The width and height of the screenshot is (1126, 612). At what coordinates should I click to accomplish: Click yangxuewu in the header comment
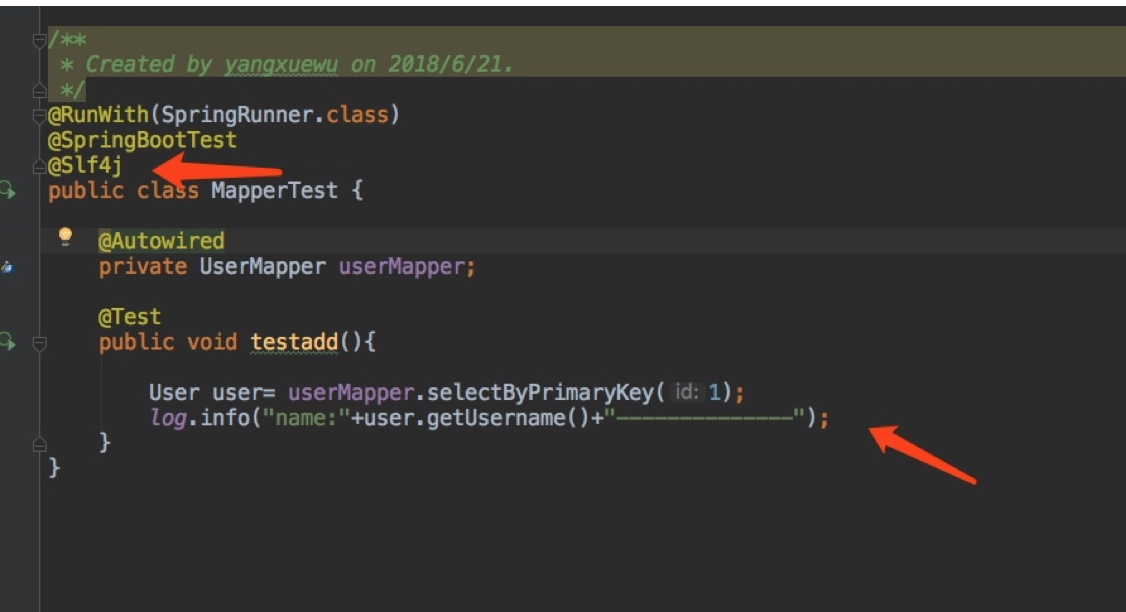point(282,65)
